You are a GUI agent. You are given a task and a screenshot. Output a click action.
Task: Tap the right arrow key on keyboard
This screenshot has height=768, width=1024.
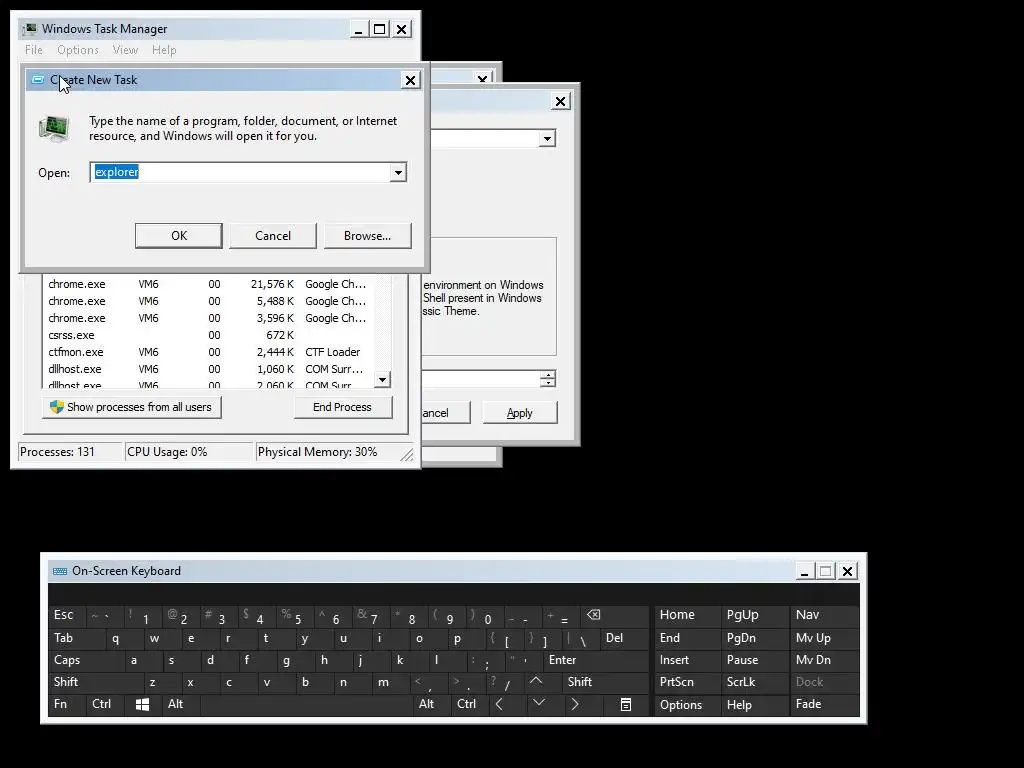click(x=575, y=704)
